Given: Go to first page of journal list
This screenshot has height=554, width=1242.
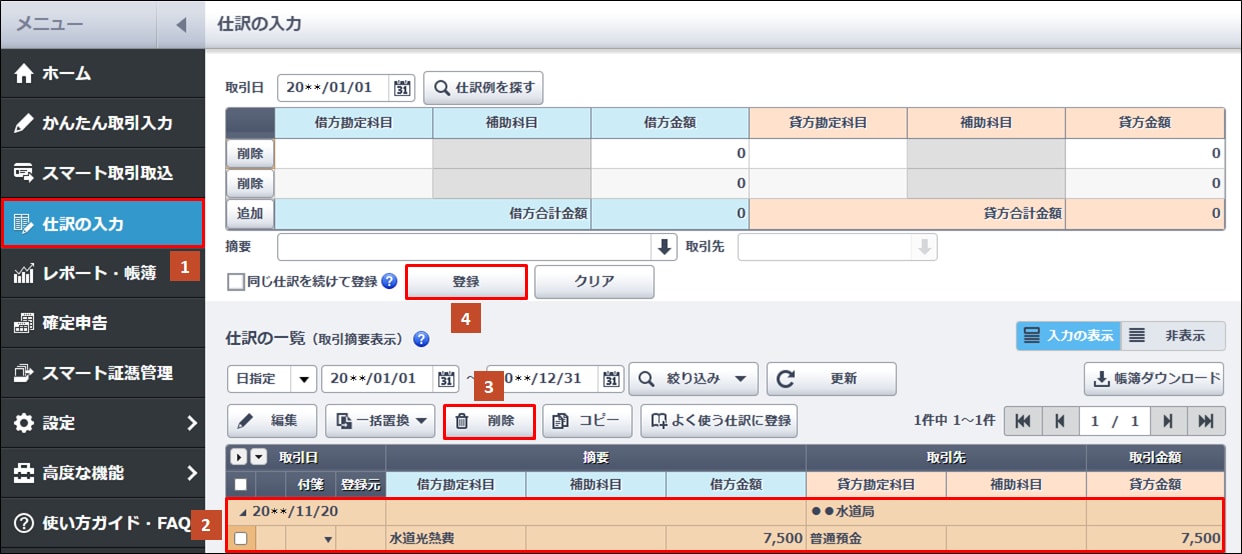Looking at the screenshot, I should [1022, 421].
